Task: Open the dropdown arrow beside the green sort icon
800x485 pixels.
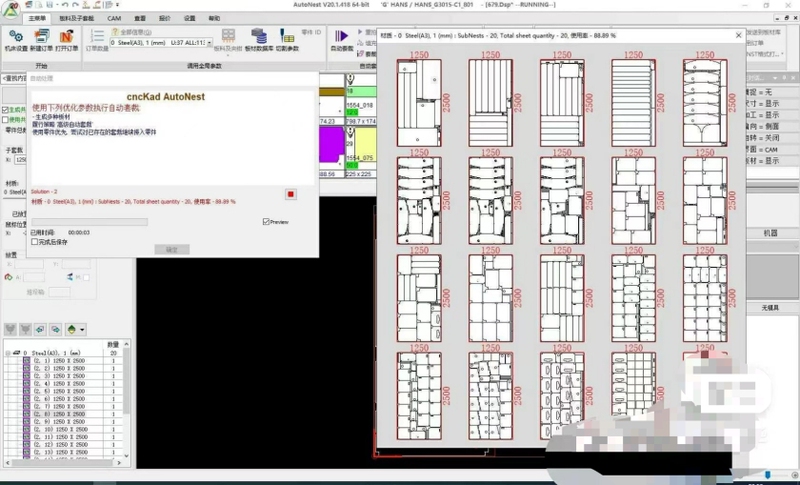Action: coord(82,329)
